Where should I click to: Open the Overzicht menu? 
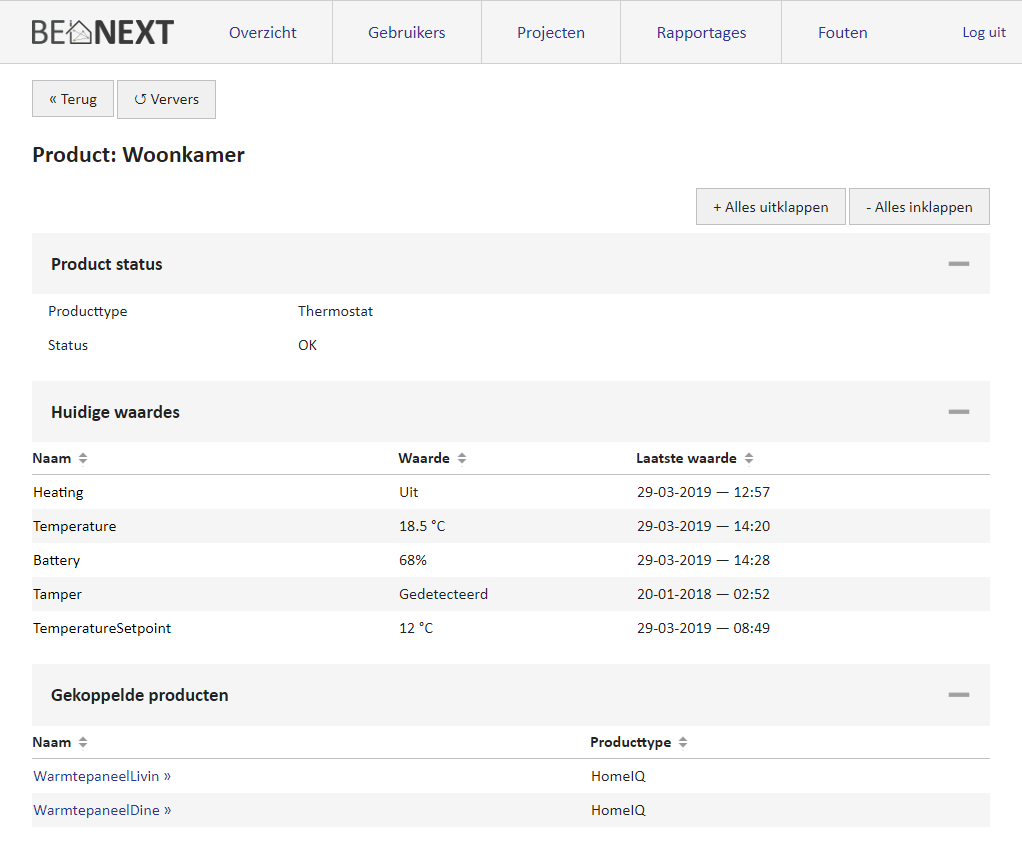click(x=263, y=33)
